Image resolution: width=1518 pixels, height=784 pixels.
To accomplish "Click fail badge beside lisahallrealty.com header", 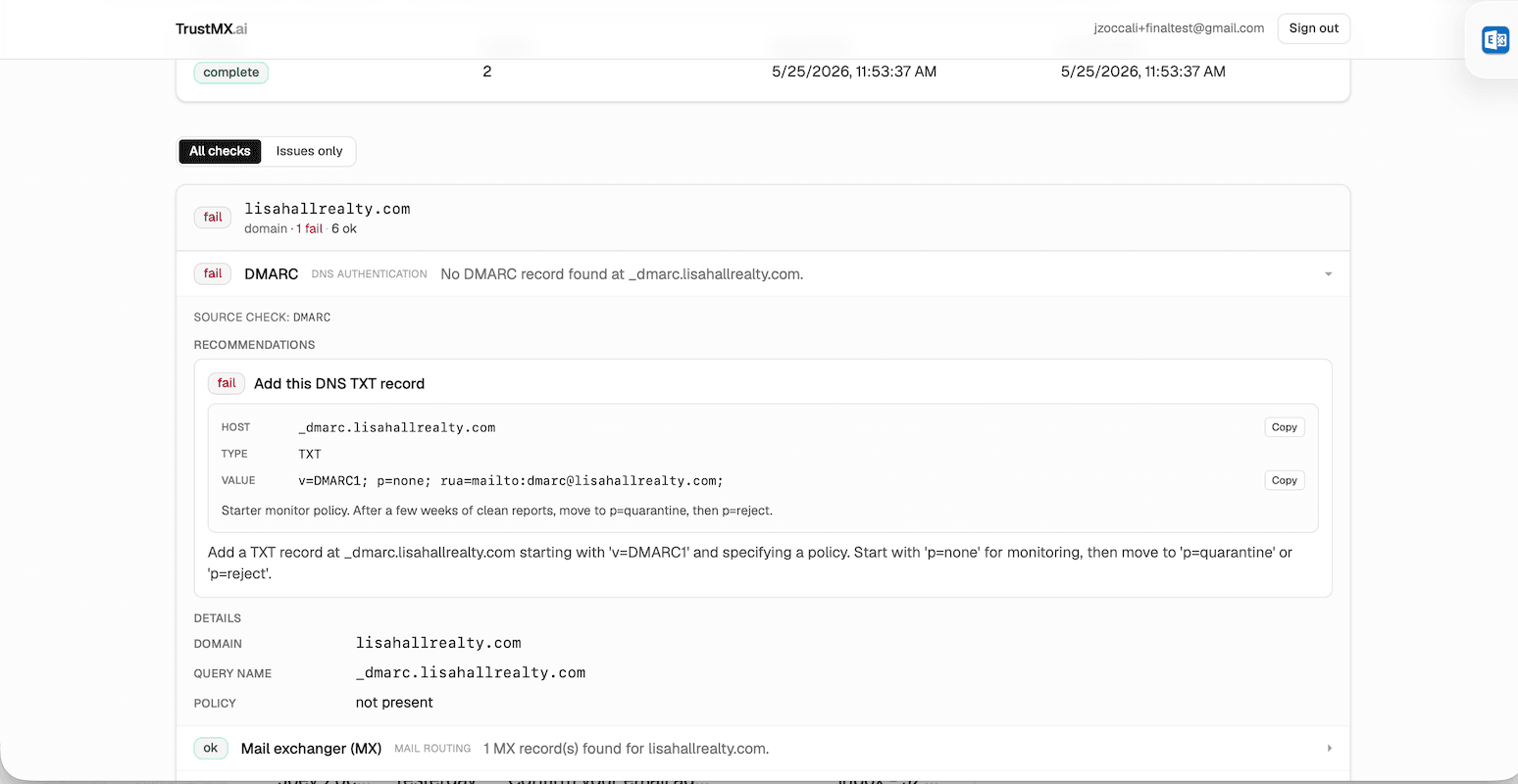I will point(213,218).
